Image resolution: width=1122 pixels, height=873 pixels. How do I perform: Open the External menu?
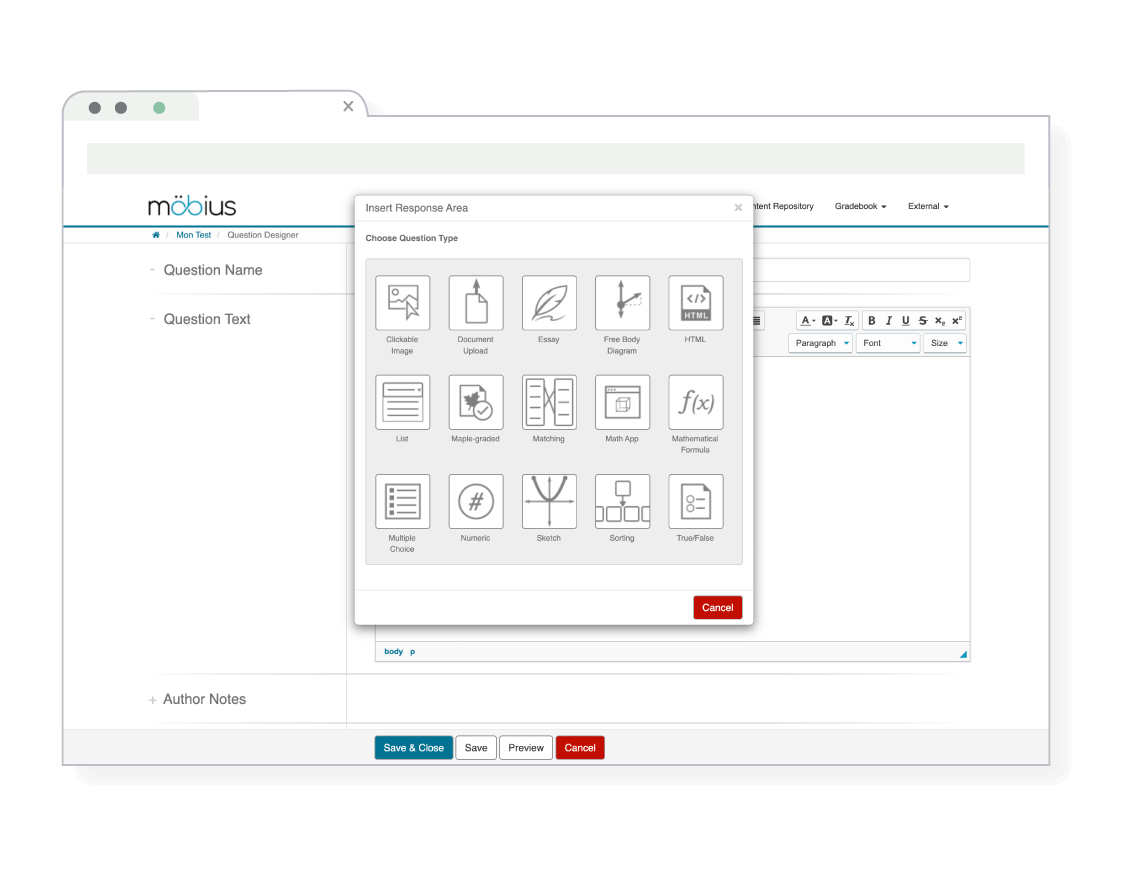click(x=928, y=206)
